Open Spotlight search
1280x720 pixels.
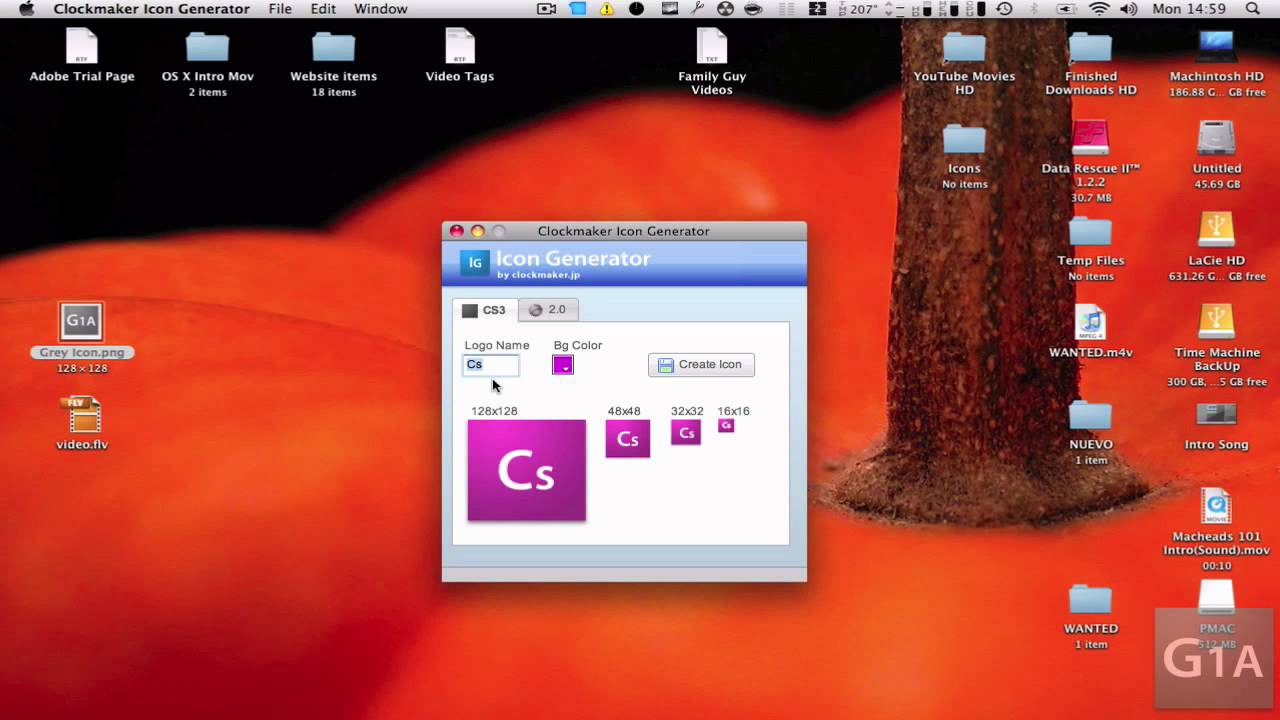pyautogui.click(x=1253, y=9)
